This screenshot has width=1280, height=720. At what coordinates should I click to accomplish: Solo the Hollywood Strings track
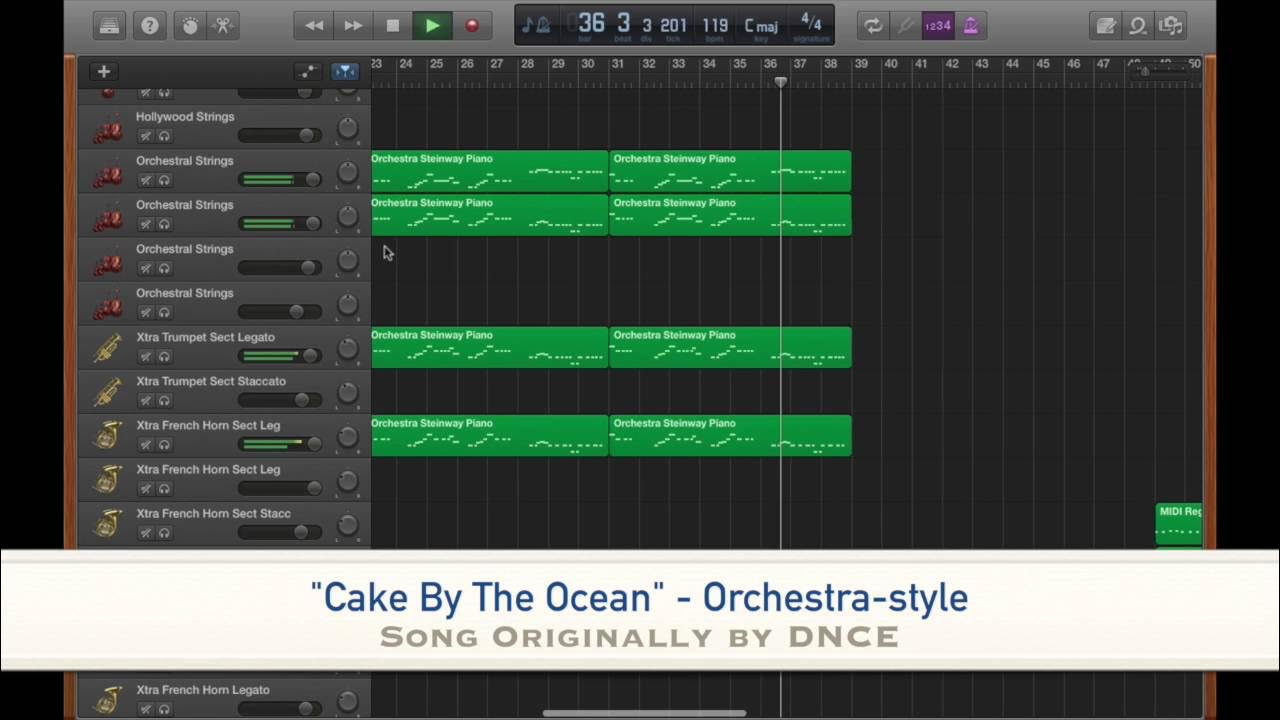[x=164, y=136]
